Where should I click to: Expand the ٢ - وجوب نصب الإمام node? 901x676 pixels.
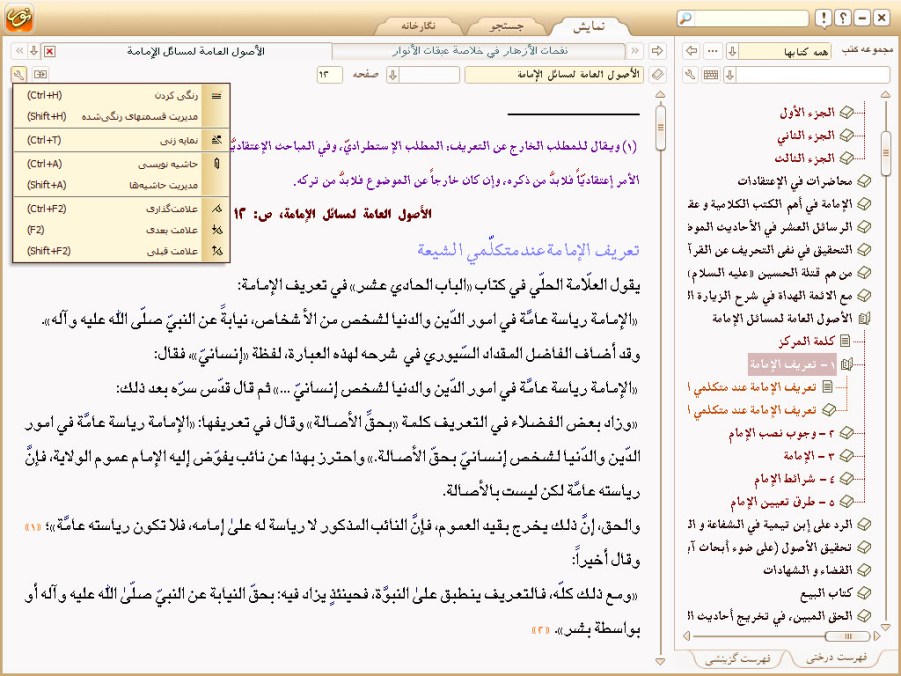tap(846, 433)
